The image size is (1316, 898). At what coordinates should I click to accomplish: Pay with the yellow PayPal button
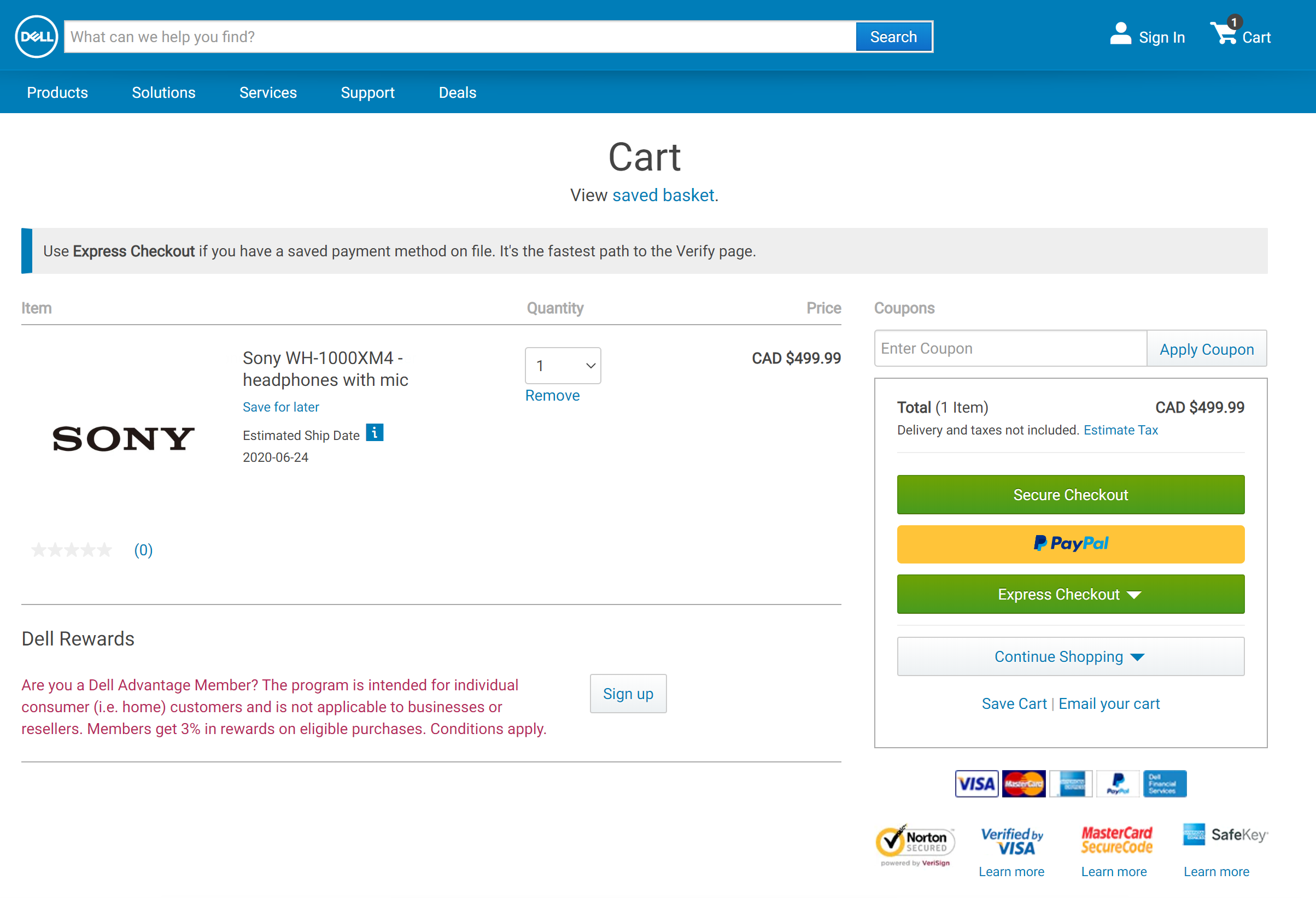pos(1071,544)
